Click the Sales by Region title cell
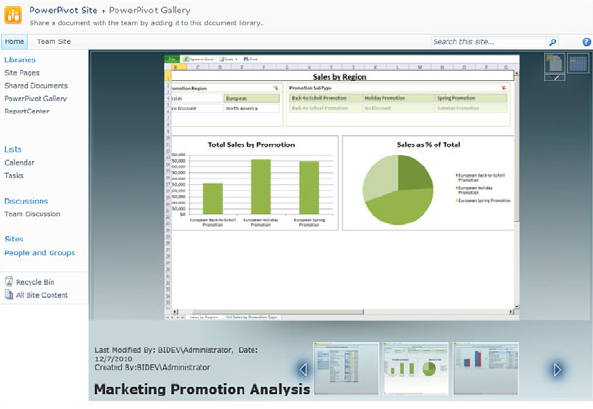Viewport: 593px width, 409px height. [343, 76]
